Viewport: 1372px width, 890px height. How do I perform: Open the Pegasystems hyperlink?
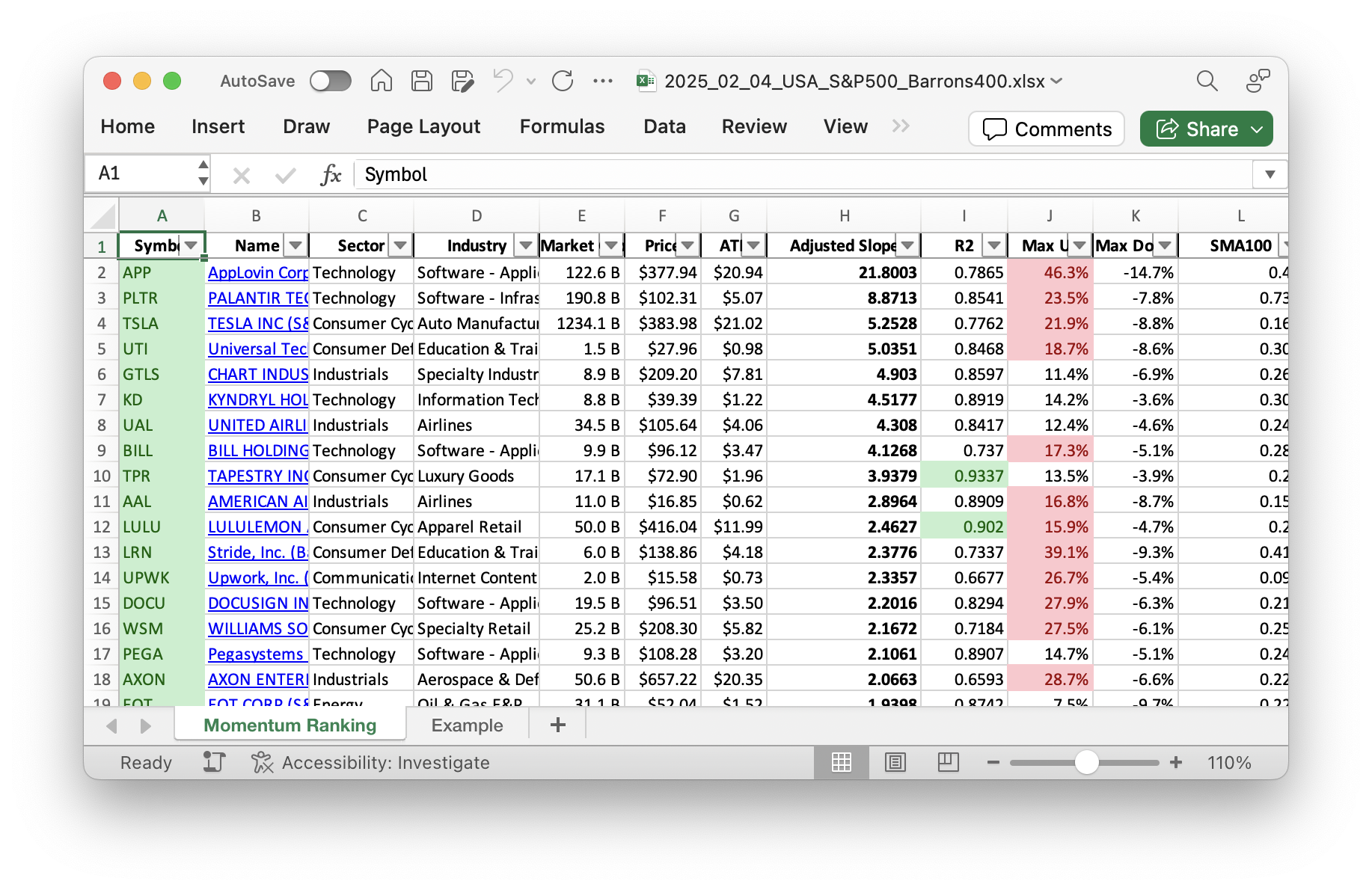[x=257, y=654]
